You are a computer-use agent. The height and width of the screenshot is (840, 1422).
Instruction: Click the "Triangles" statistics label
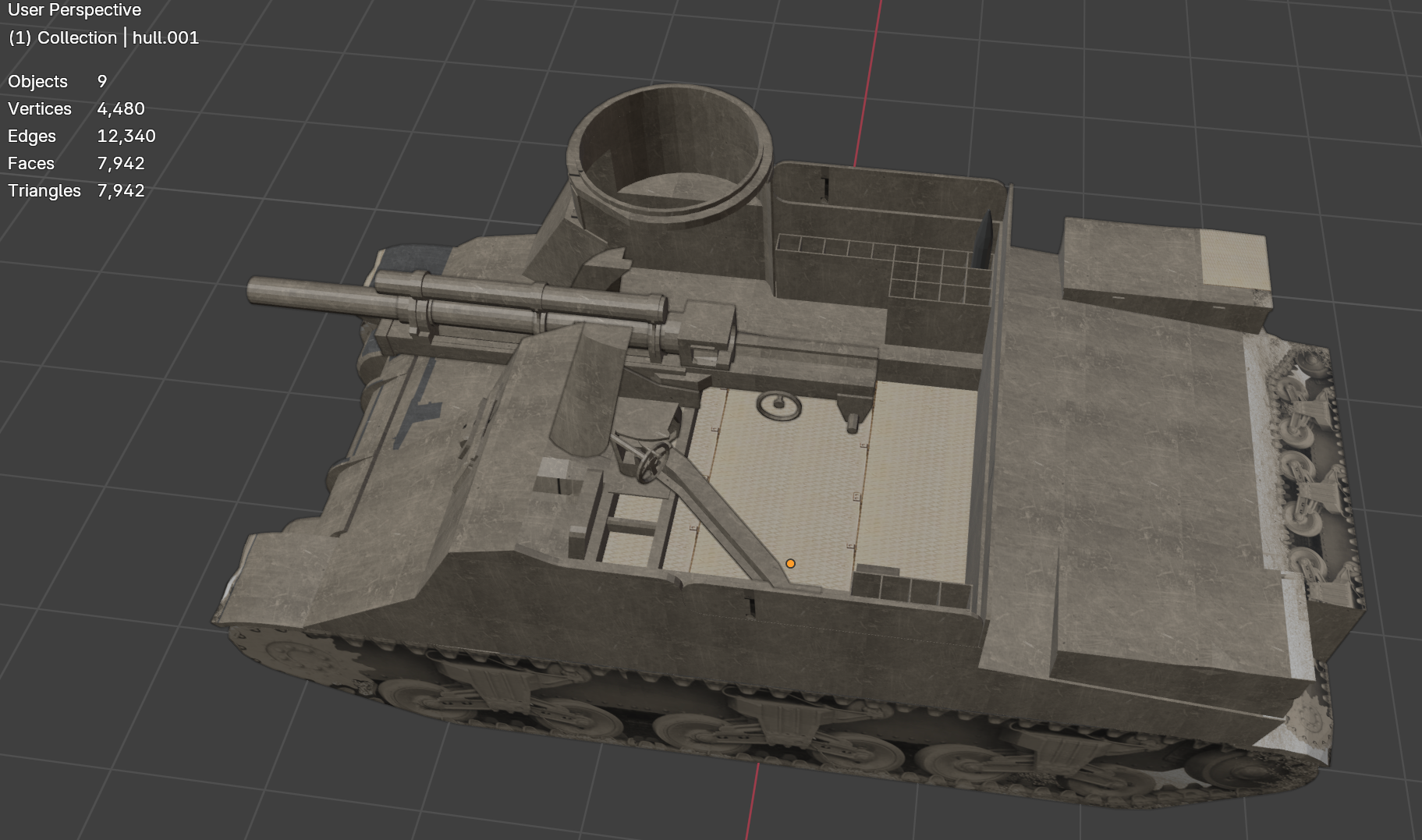pos(44,190)
